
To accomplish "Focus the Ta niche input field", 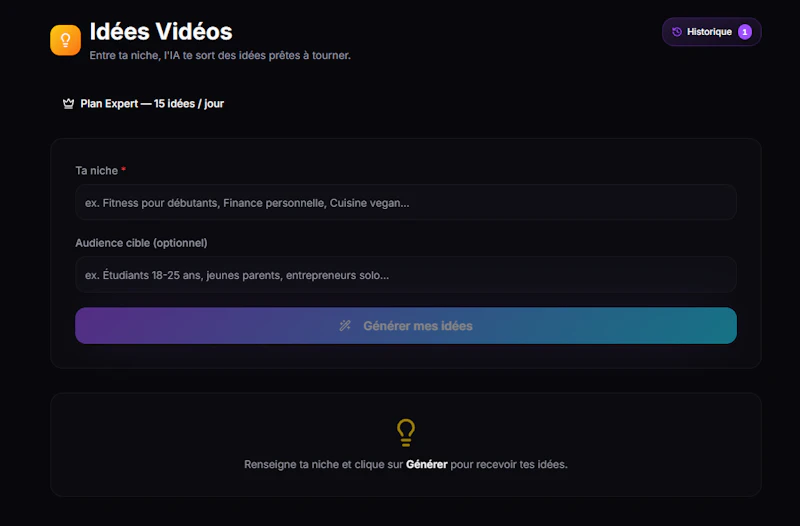I will coord(406,203).
